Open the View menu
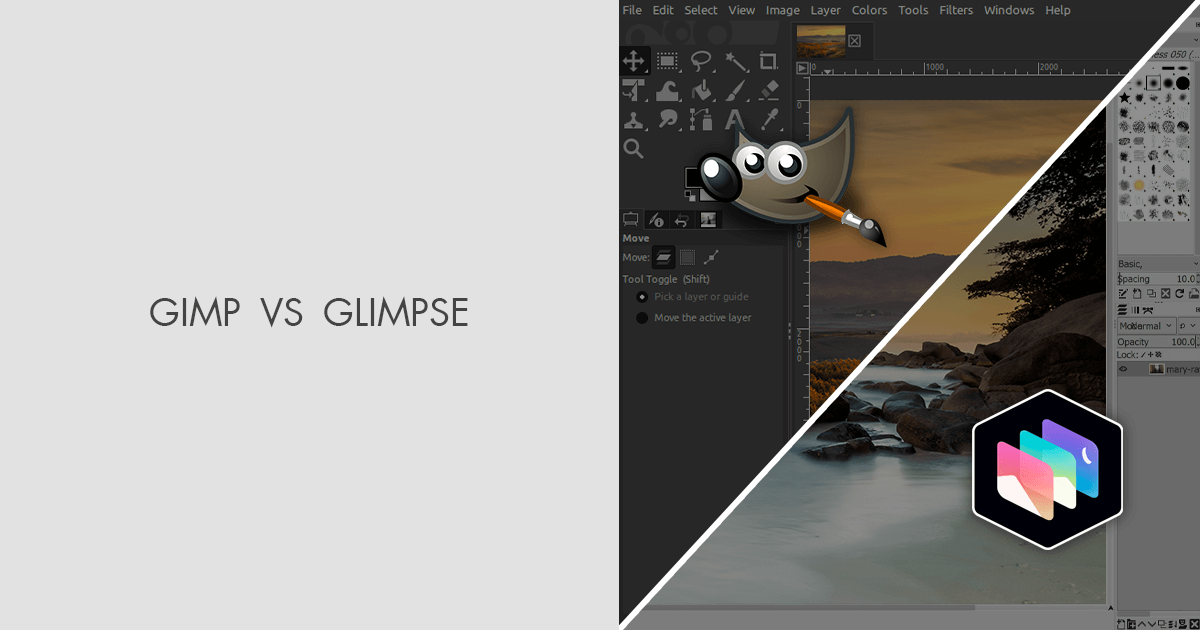 [742, 10]
